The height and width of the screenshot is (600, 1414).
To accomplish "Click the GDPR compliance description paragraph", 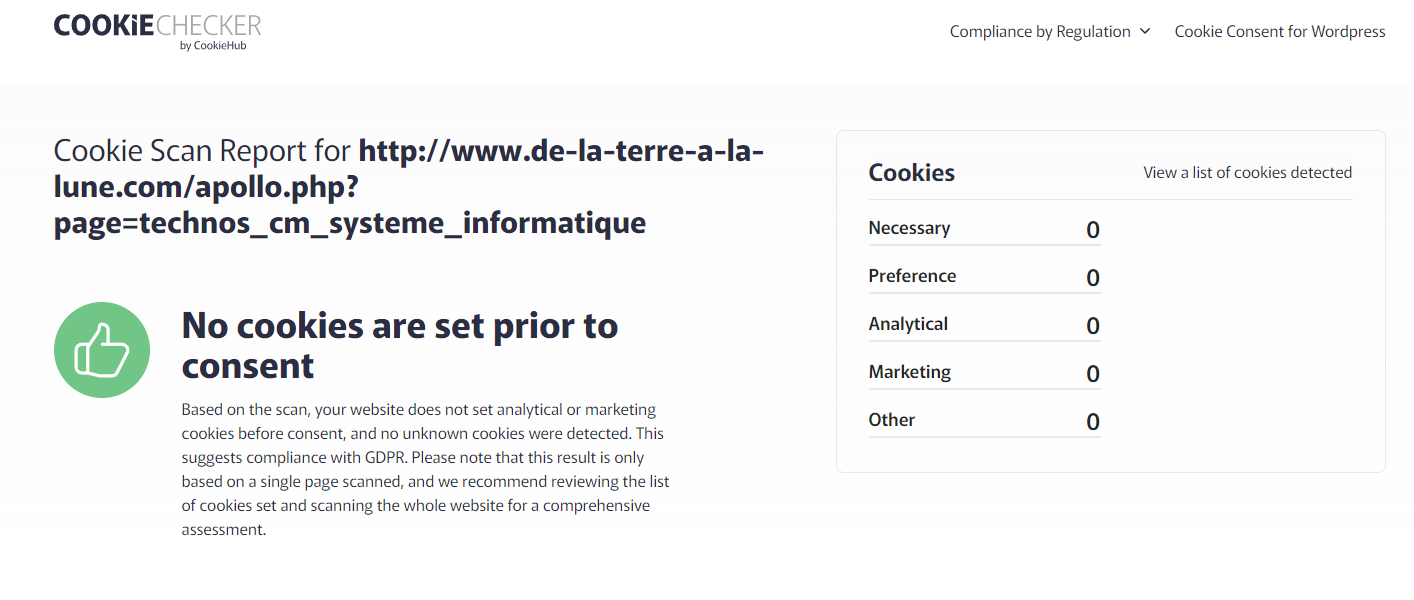I will pos(426,470).
